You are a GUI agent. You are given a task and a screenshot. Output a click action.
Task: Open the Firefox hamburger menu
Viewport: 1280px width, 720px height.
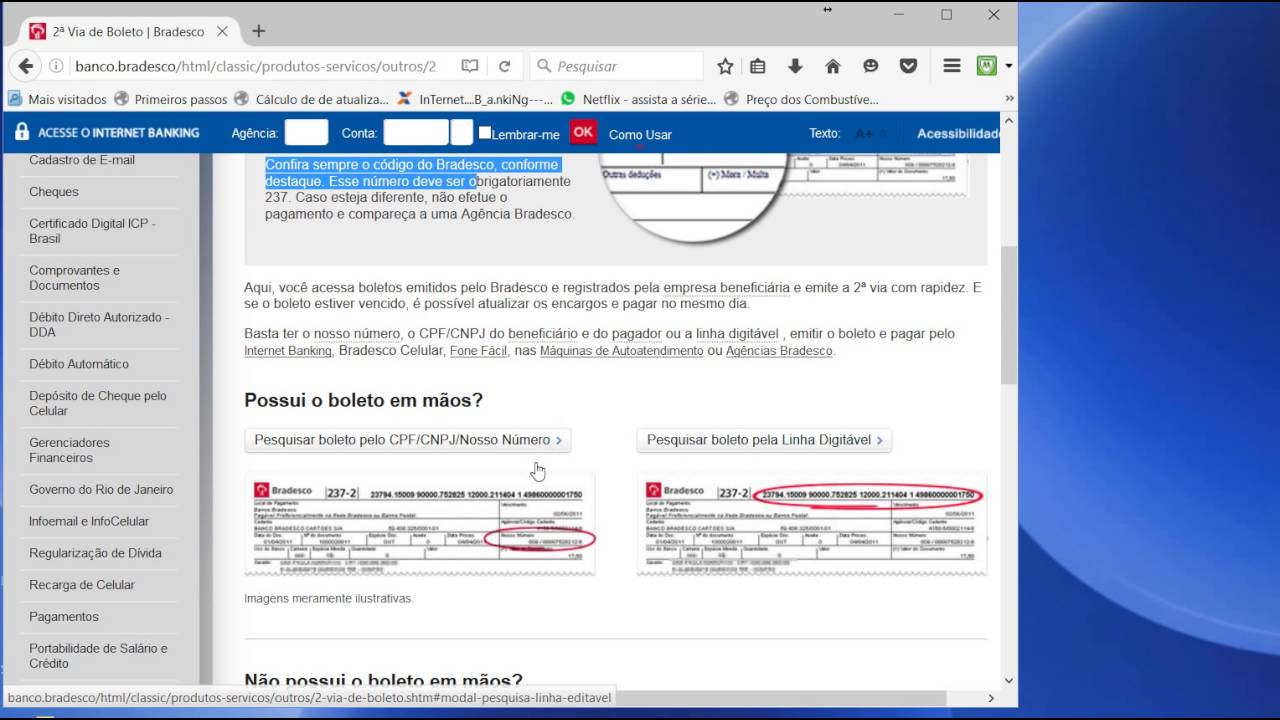(952, 66)
